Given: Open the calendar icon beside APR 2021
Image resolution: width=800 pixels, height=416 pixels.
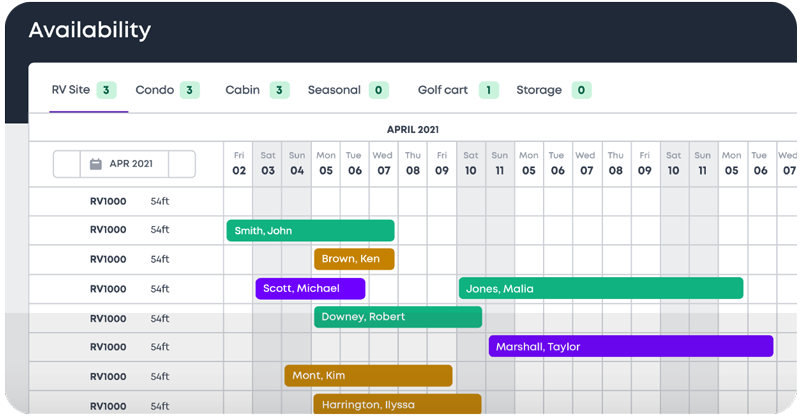Looking at the screenshot, I should pyautogui.click(x=95, y=164).
